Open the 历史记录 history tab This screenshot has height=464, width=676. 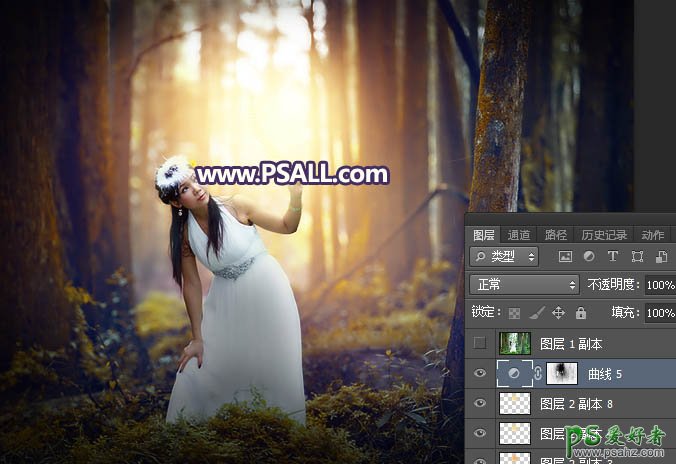[604, 235]
